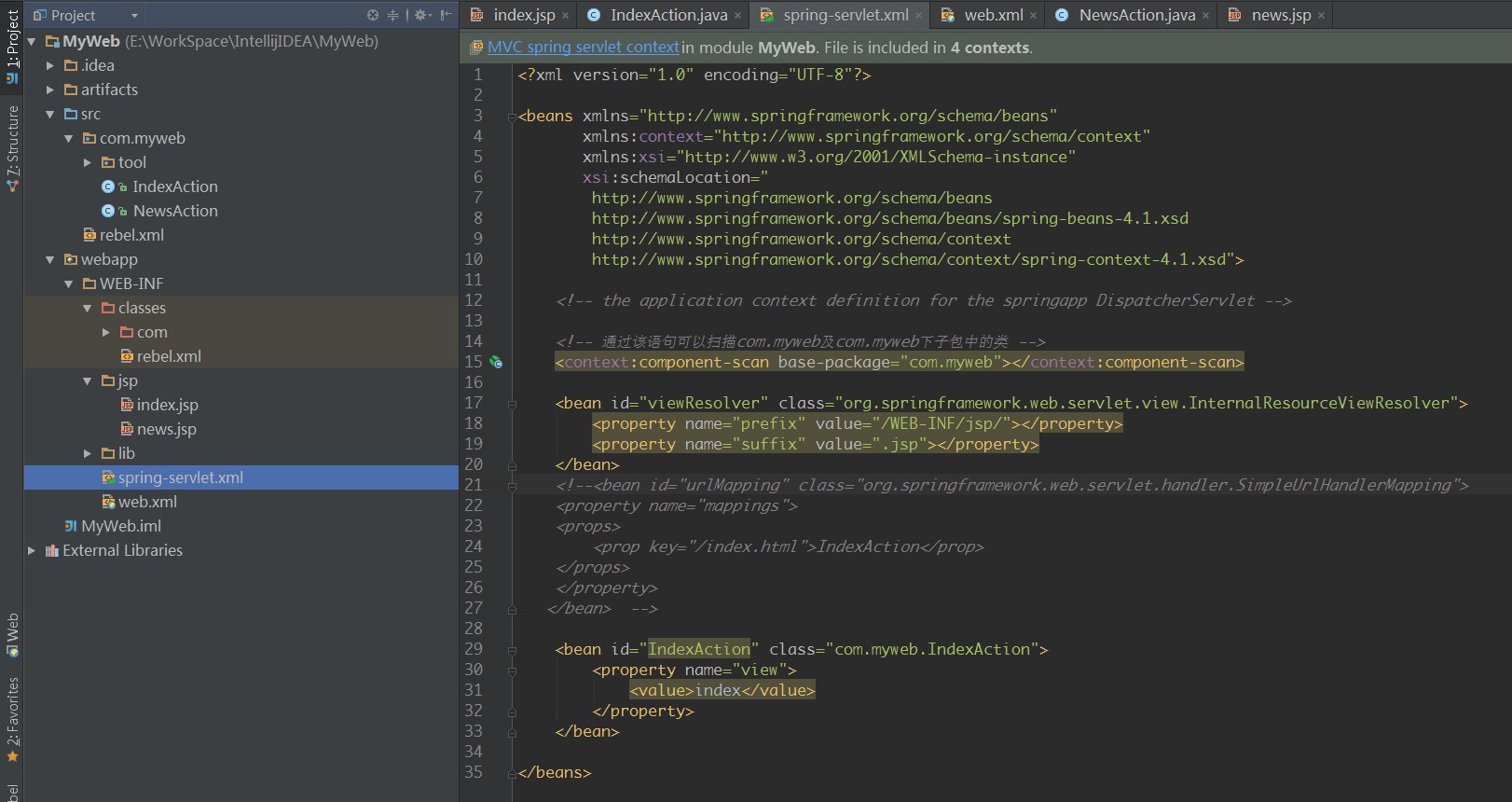Open the Project panel settings gear
The height and width of the screenshot is (802, 1512).
click(x=420, y=15)
